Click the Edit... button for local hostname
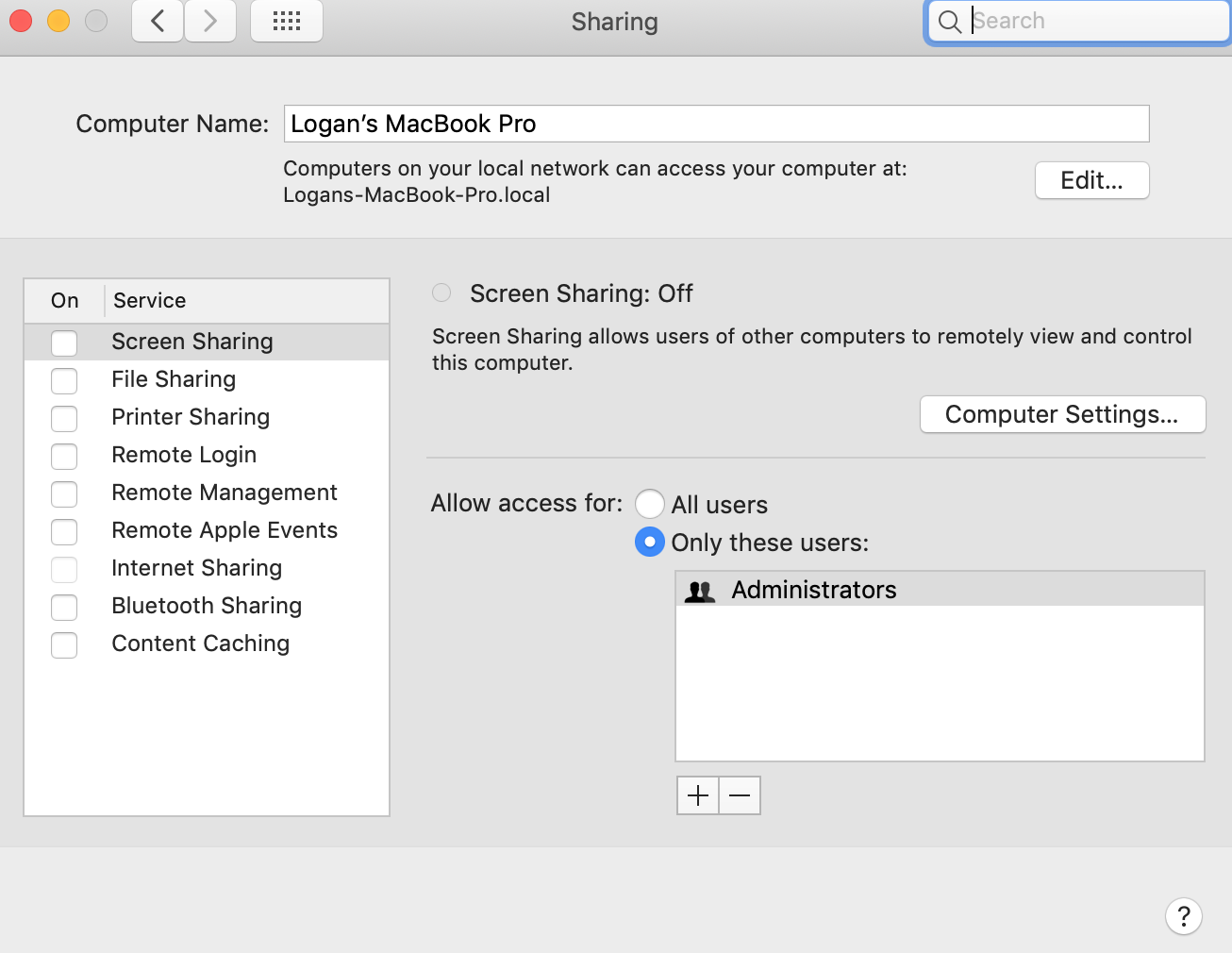 coord(1091,180)
